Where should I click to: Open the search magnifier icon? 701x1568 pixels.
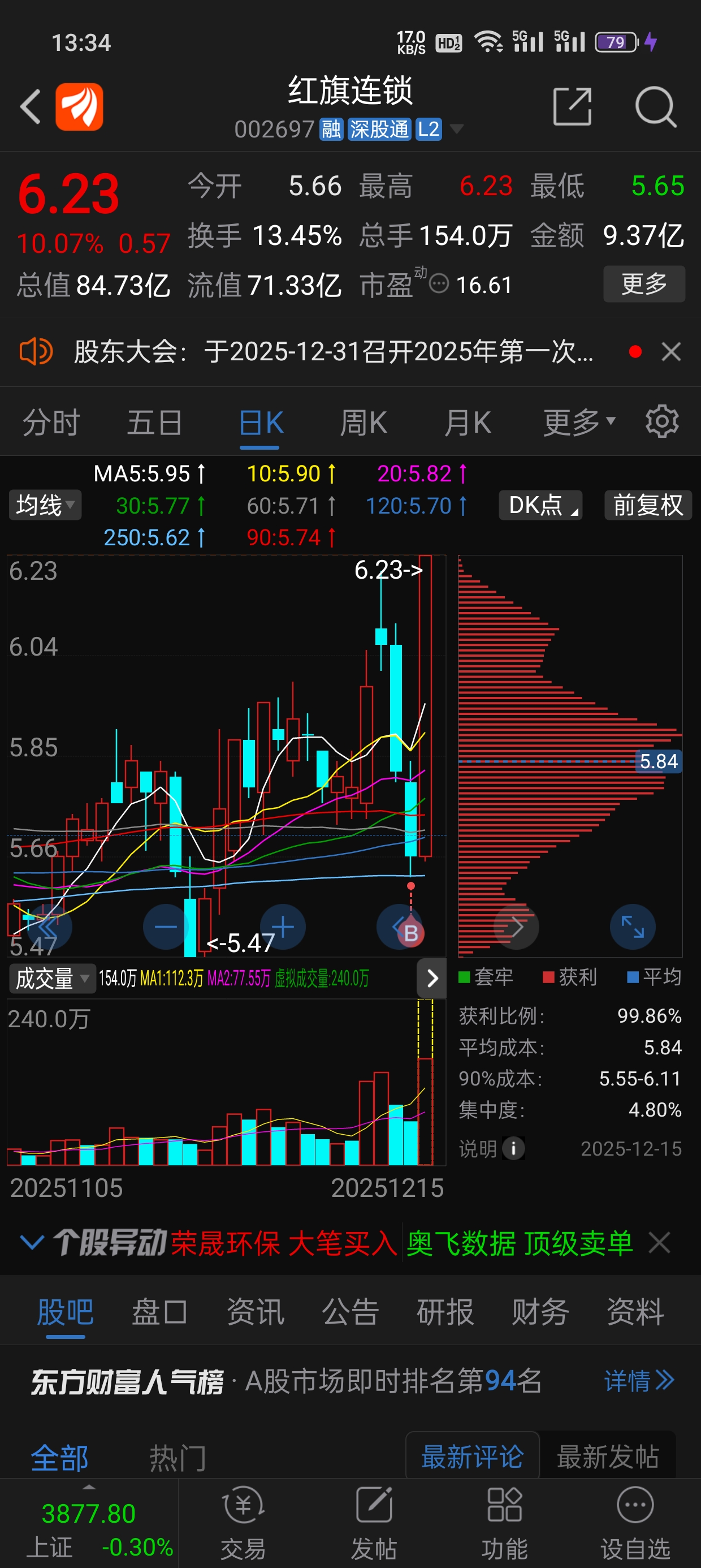(655, 107)
